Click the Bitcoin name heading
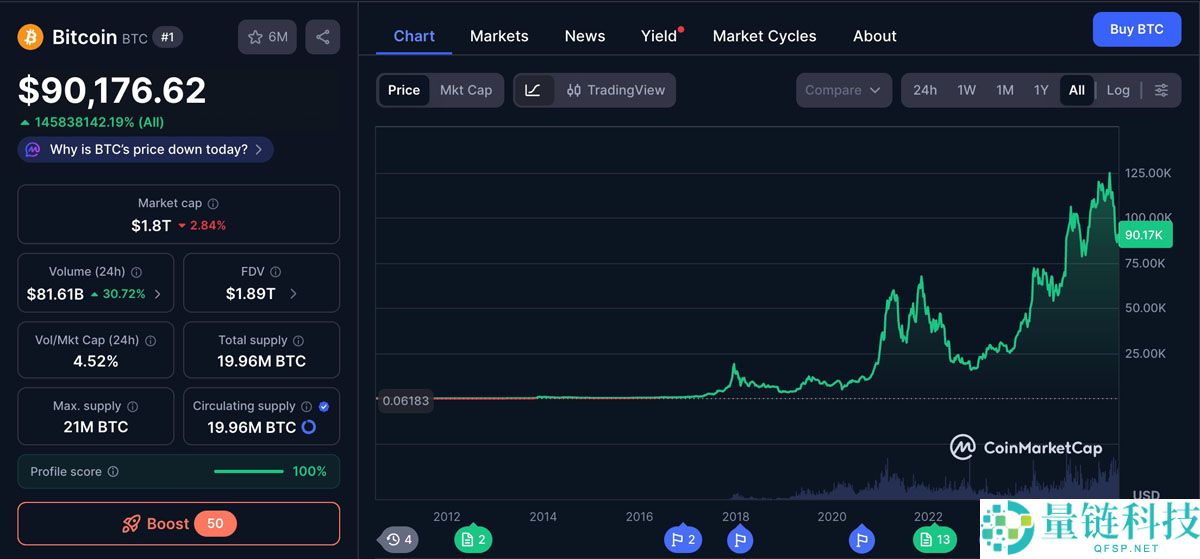This screenshot has height=559, width=1200. [x=84, y=37]
